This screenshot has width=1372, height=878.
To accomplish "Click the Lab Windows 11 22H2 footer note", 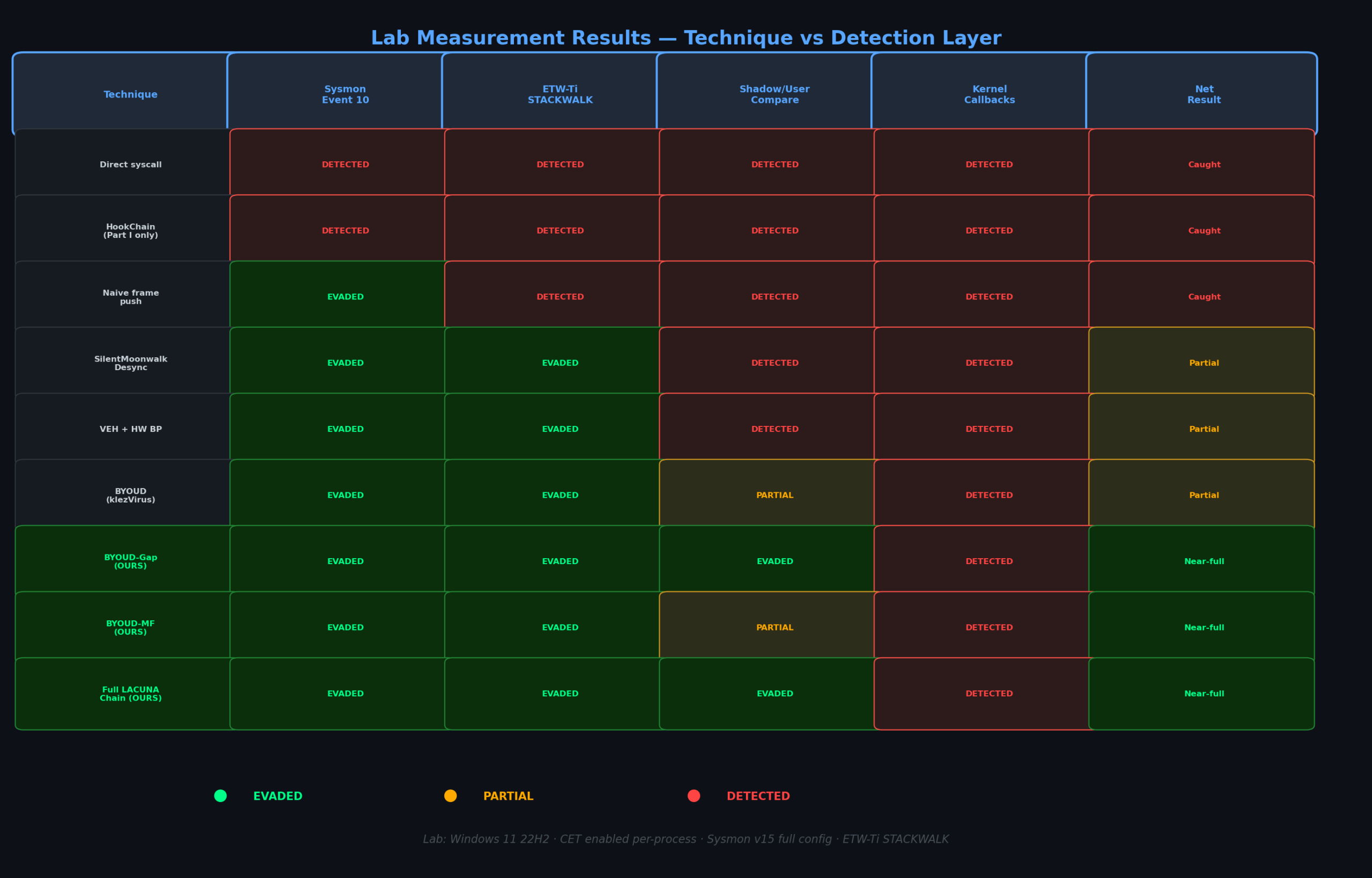I will pos(686,839).
